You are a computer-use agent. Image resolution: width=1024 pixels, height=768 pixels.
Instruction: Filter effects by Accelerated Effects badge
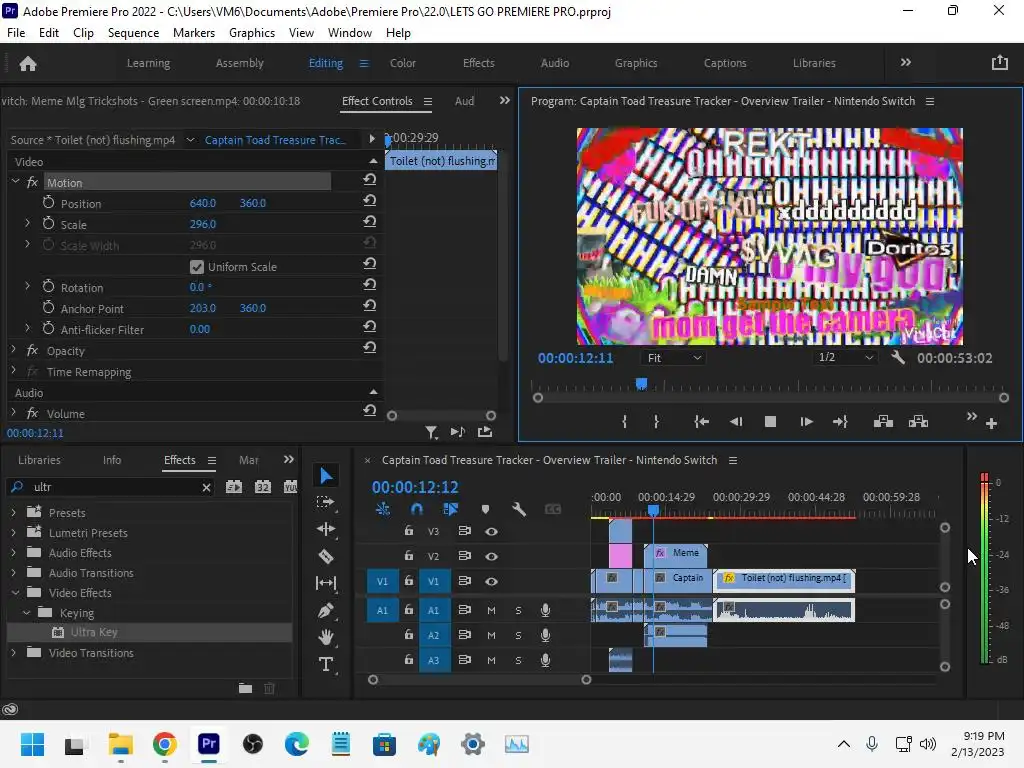(234, 487)
